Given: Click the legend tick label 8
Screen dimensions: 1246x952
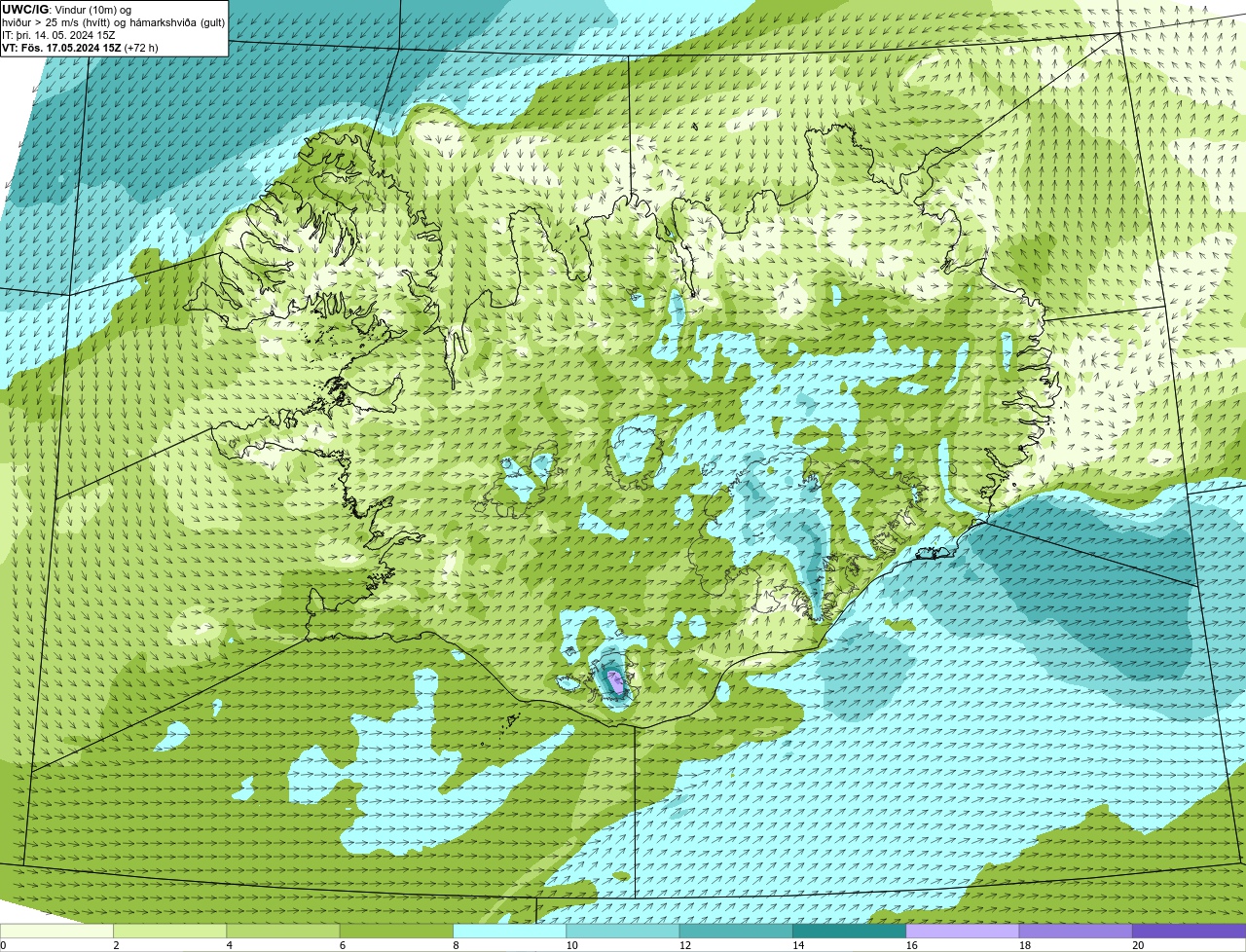Looking at the screenshot, I should [x=456, y=945].
